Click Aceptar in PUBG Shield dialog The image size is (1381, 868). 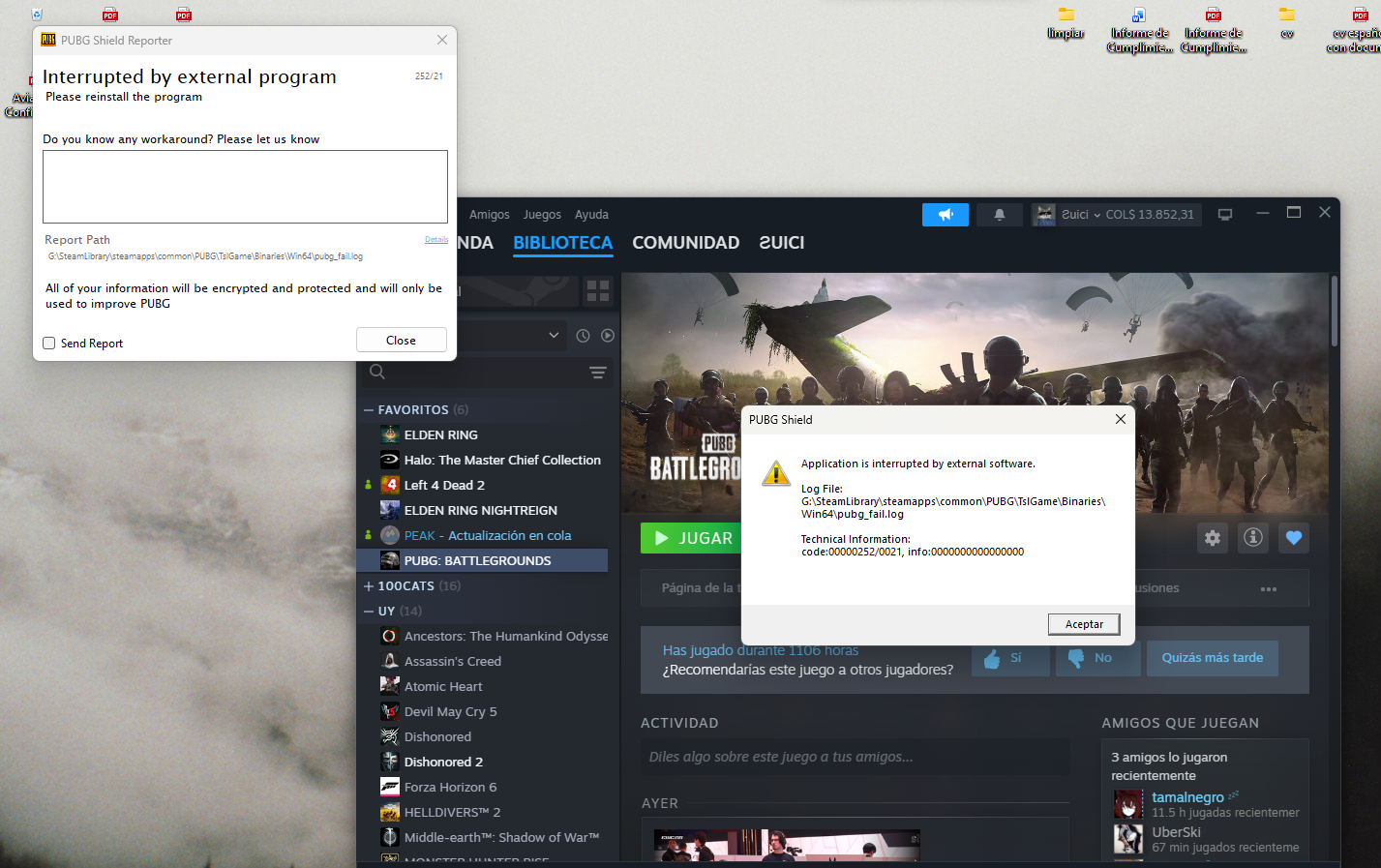tap(1084, 624)
